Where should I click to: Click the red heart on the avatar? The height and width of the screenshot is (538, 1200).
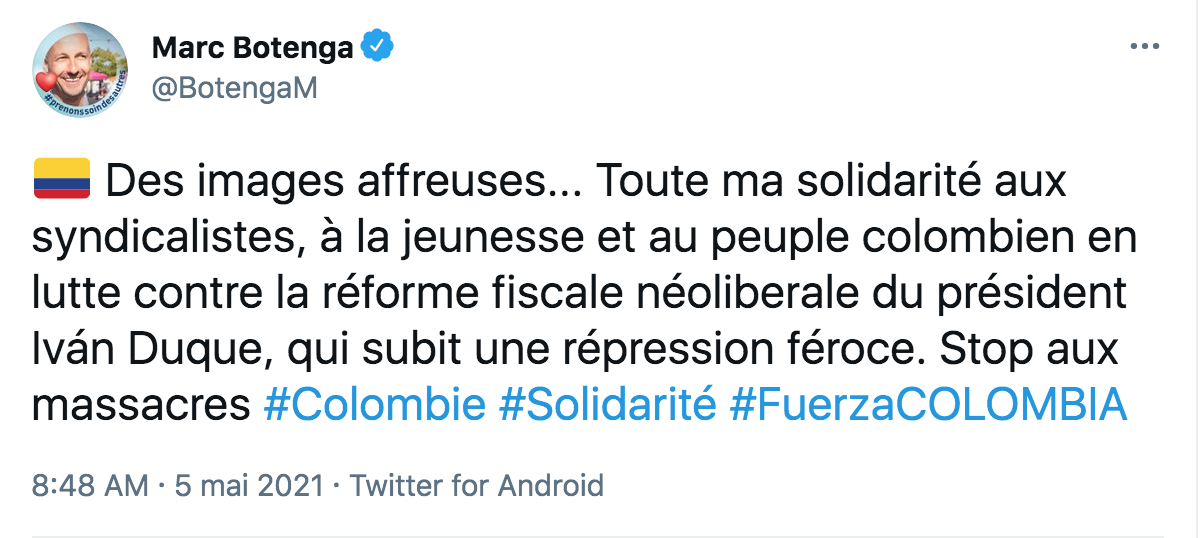pyautogui.click(x=48, y=81)
